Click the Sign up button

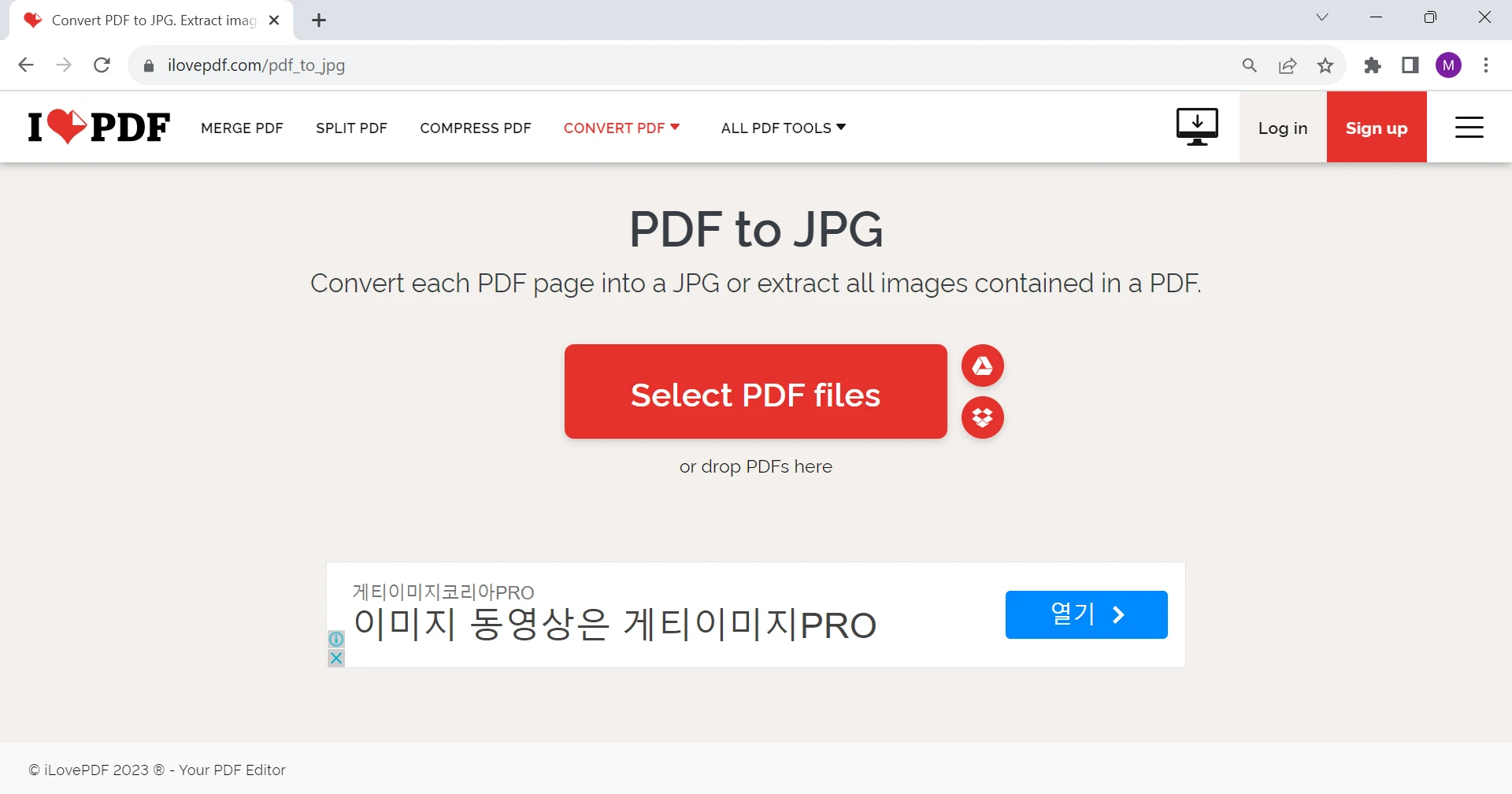(1377, 127)
